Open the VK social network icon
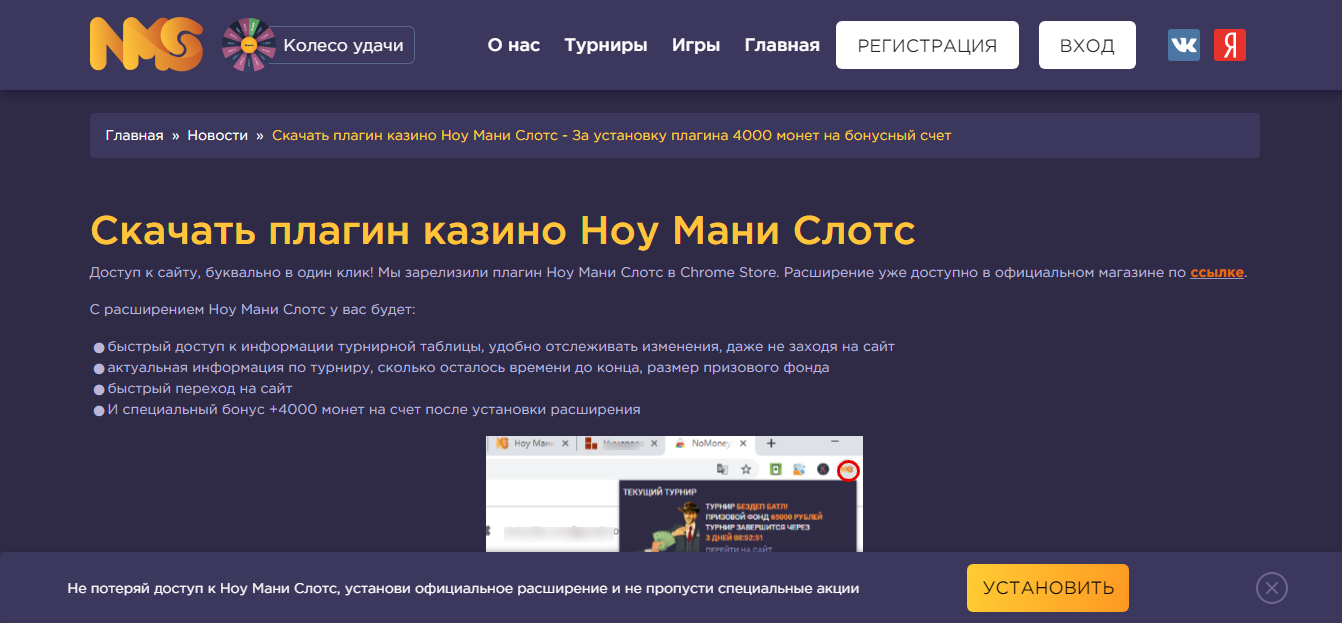 (x=1184, y=45)
